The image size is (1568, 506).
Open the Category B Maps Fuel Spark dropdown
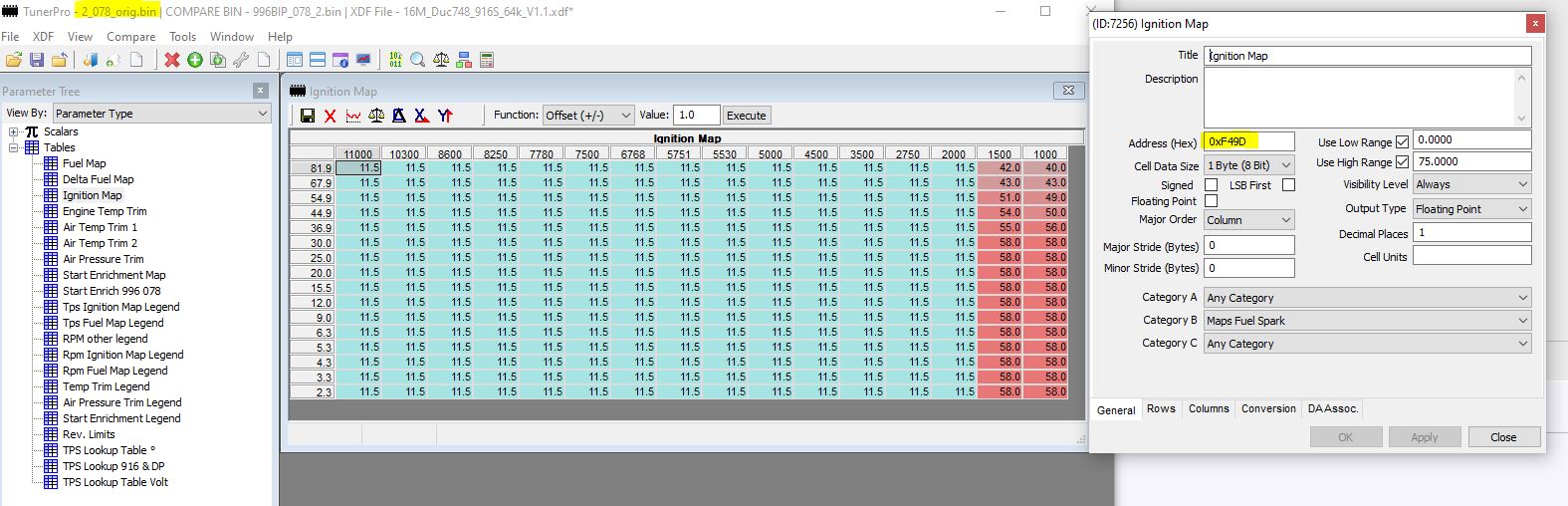click(x=1368, y=321)
